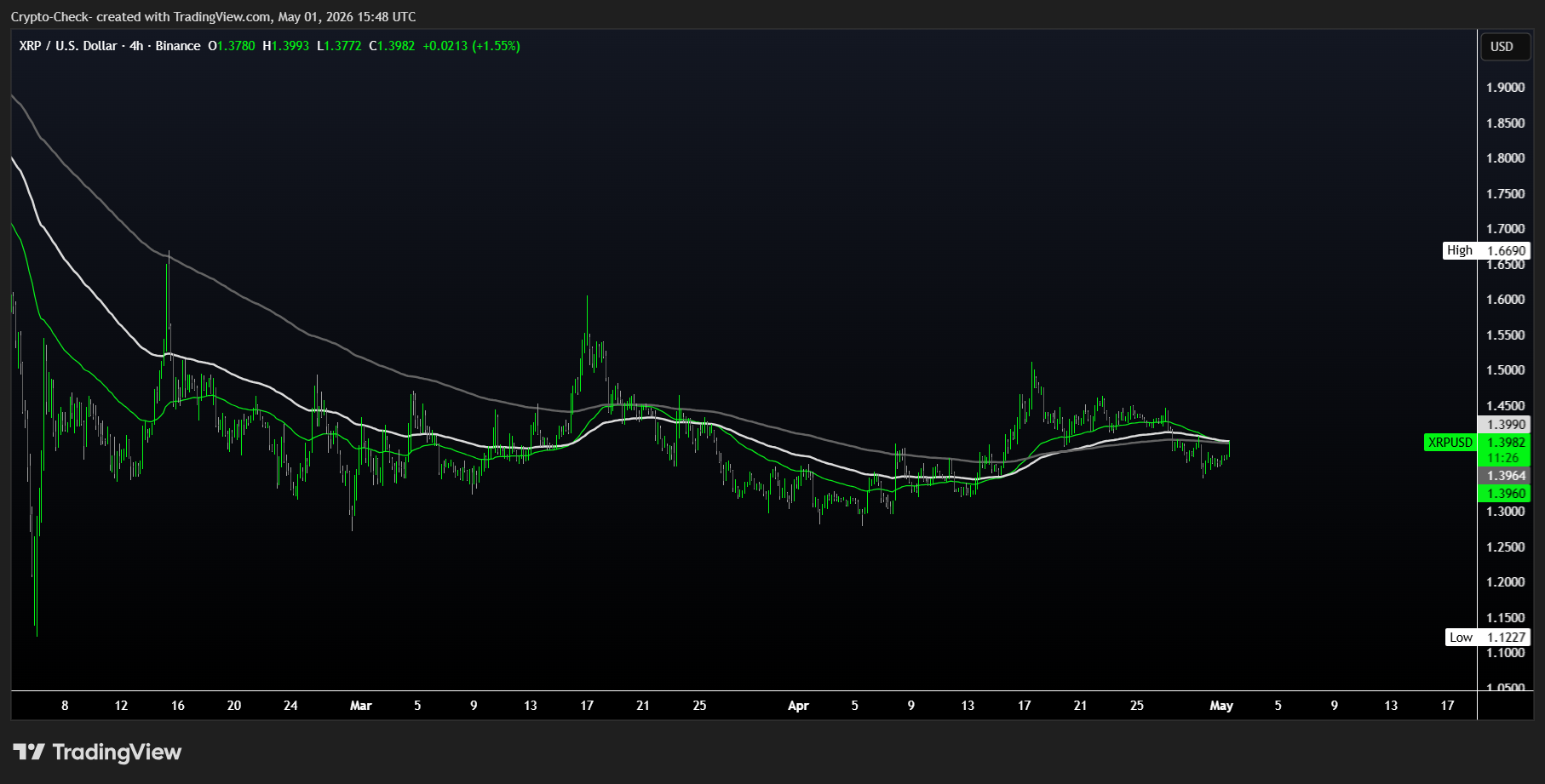
Task: Click the 1.3960 green price label
Action: (x=1505, y=494)
